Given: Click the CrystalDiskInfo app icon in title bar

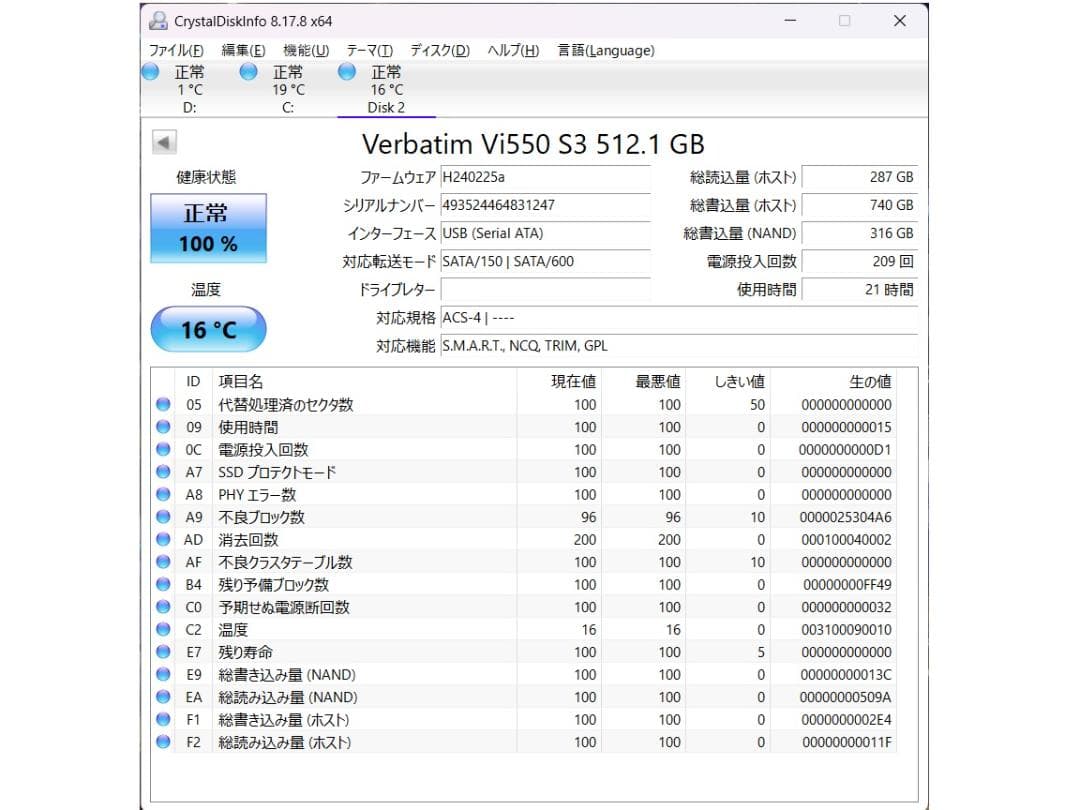Looking at the screenshot, I should click(158, 21).
